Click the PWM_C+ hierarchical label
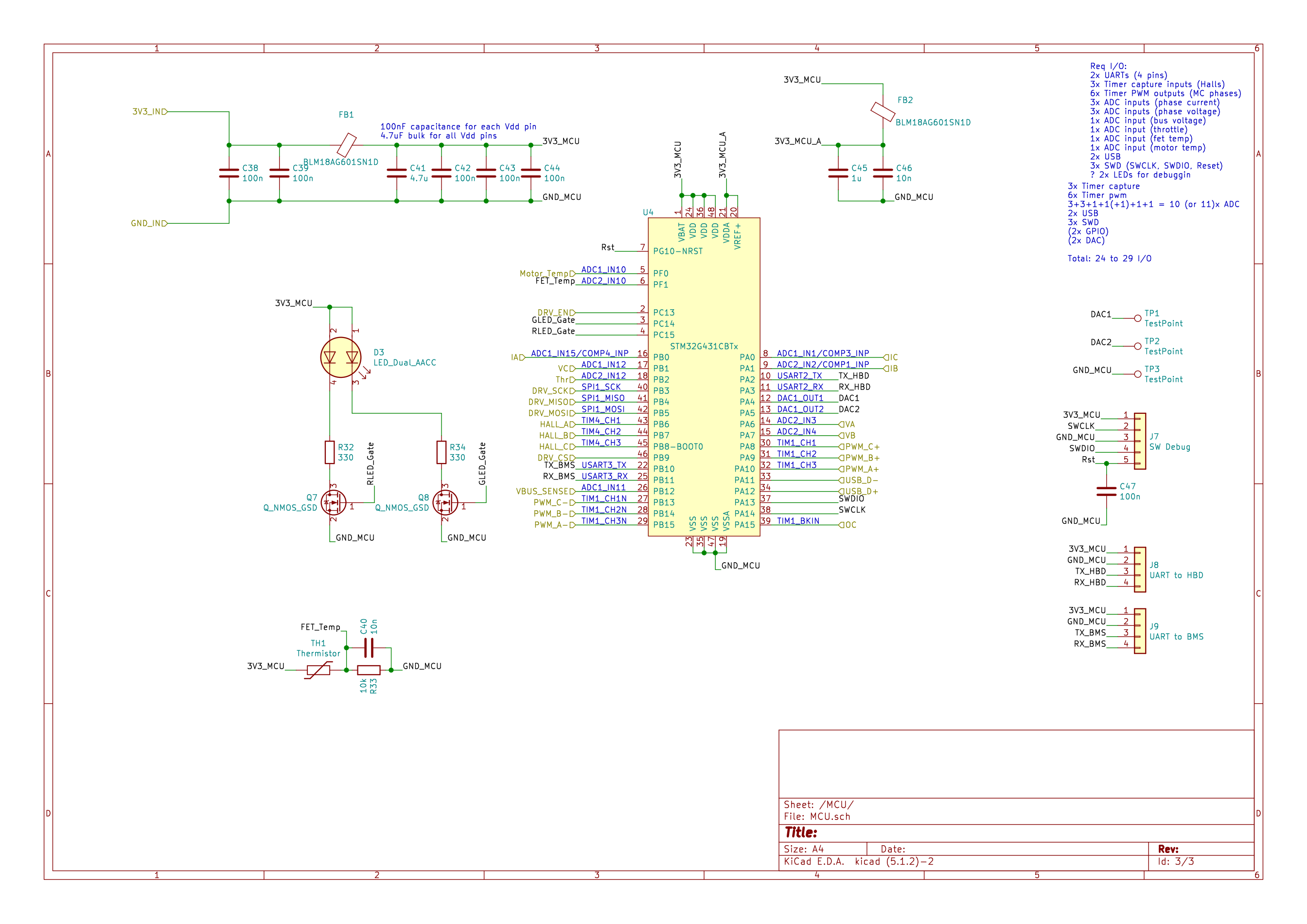The height and width of the screenshot is (924, 1307). tap(861, 447)
